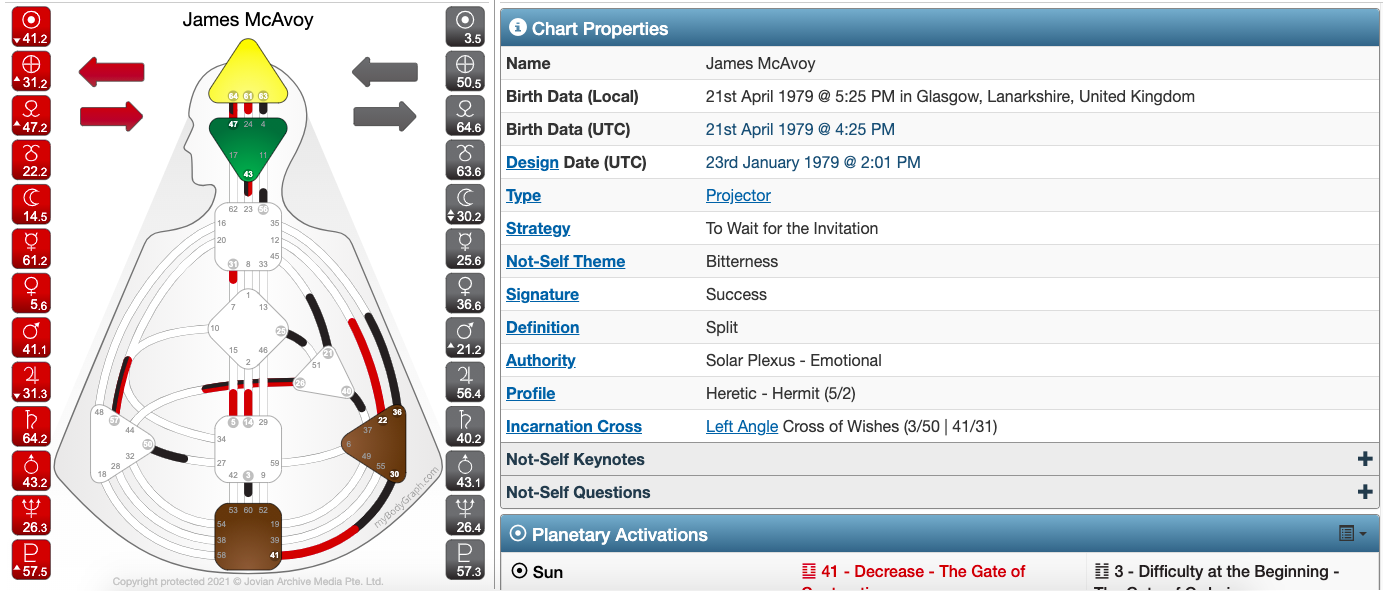Select the gray South Node 63.6 tile
The image size is (1383, 591).
pyautogui.click(x=464, y=159)
